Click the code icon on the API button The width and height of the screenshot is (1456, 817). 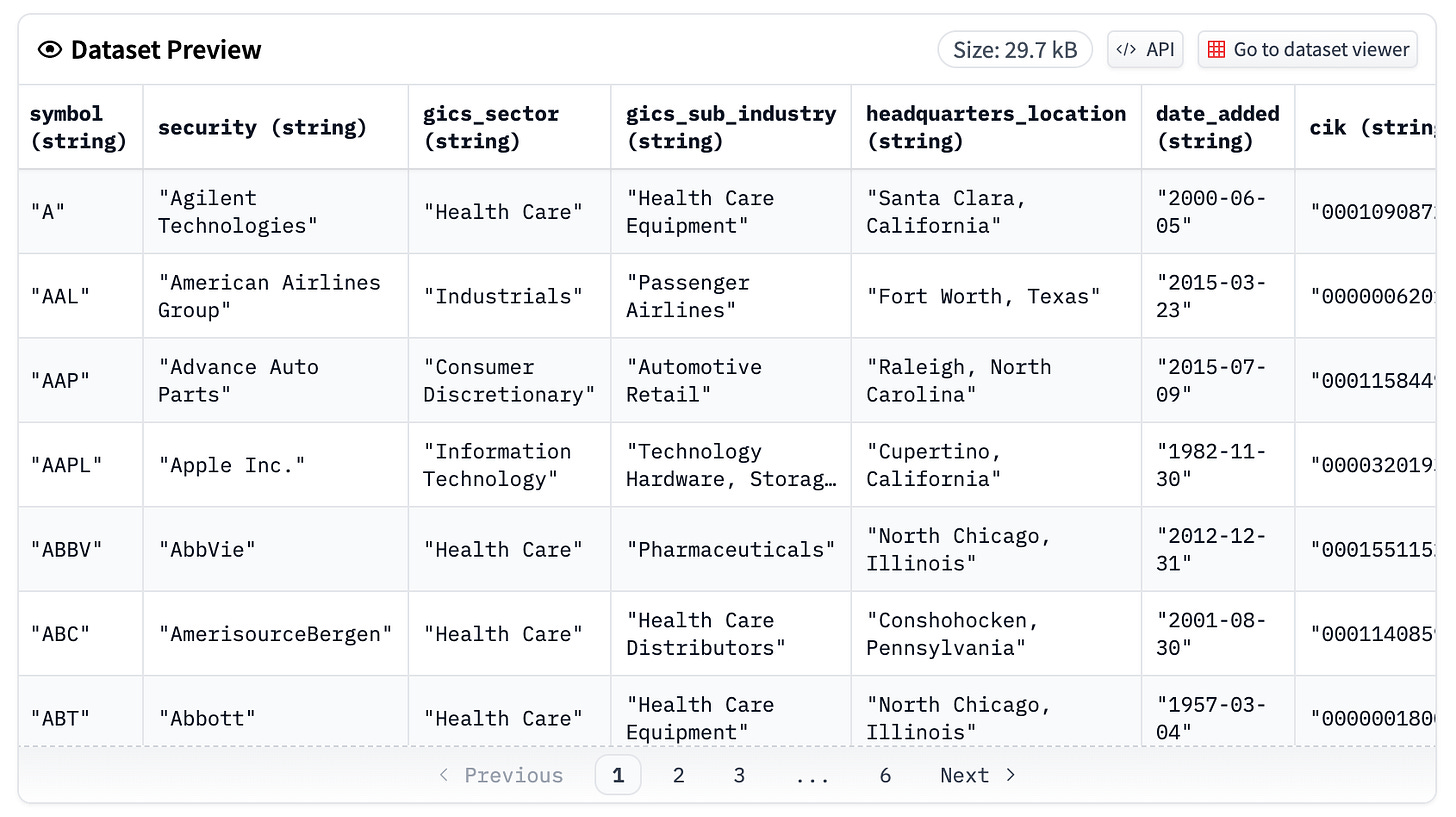(x=1126, y=48)
